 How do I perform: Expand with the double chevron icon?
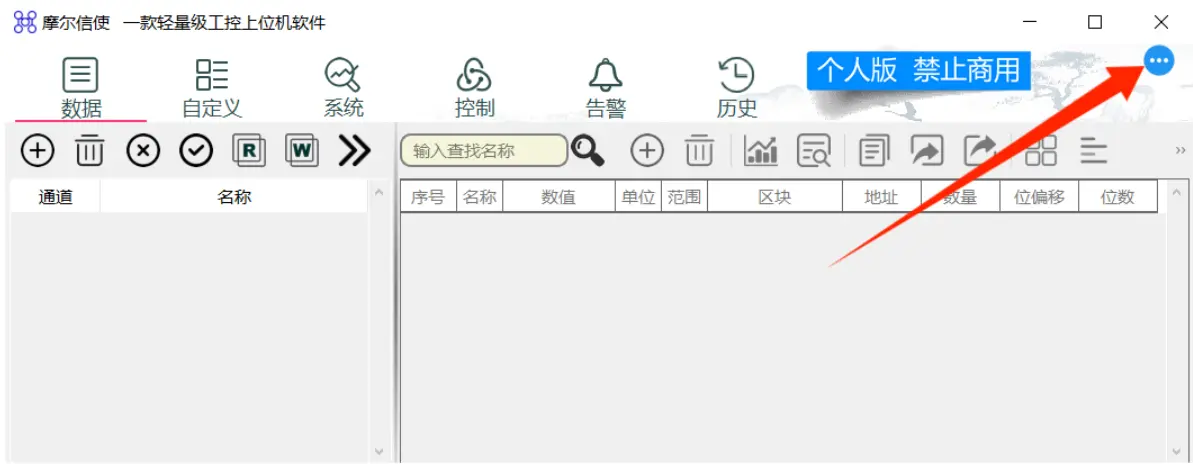click(354, 151)
